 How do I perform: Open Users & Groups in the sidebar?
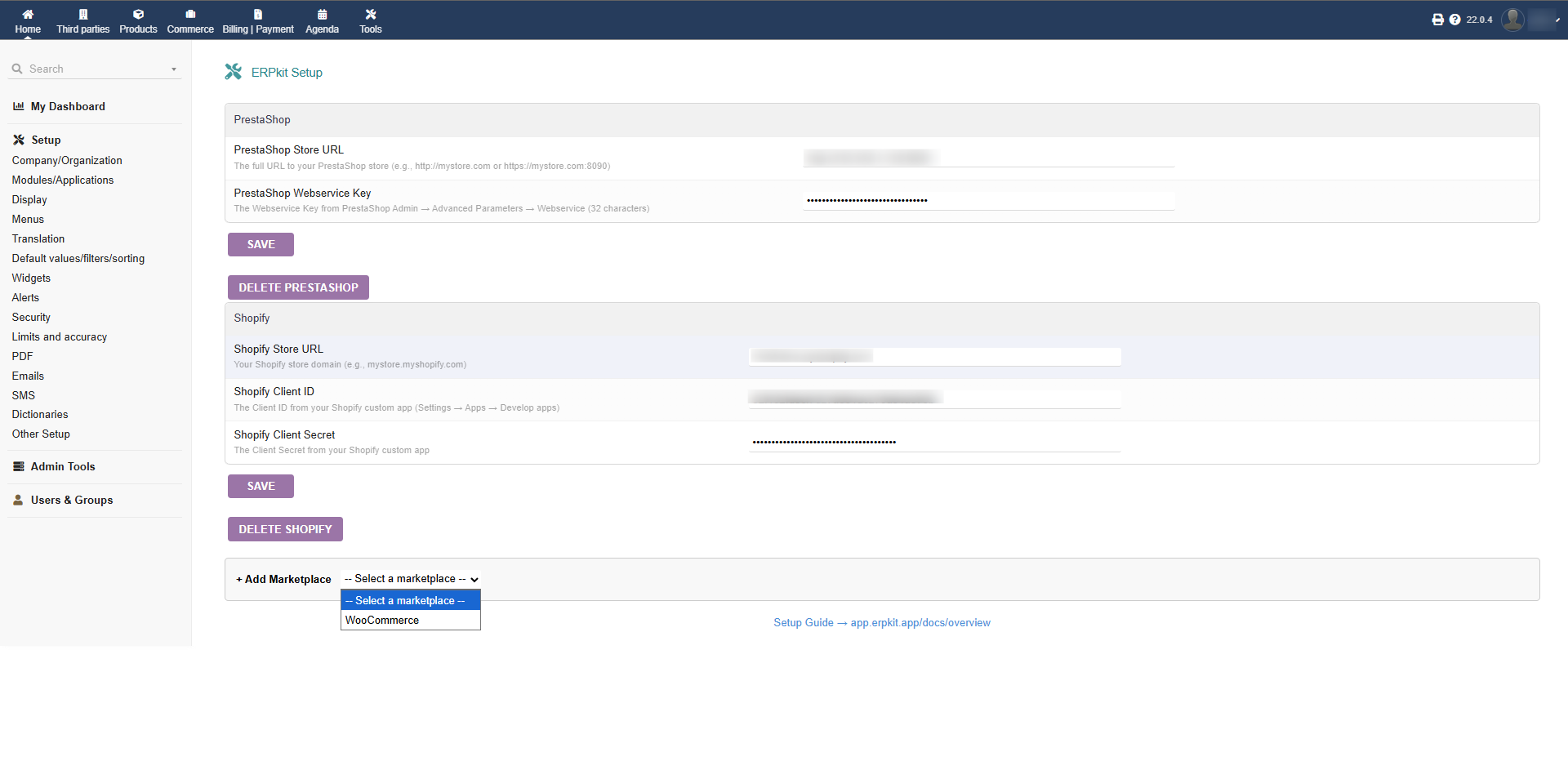(72, 500)
